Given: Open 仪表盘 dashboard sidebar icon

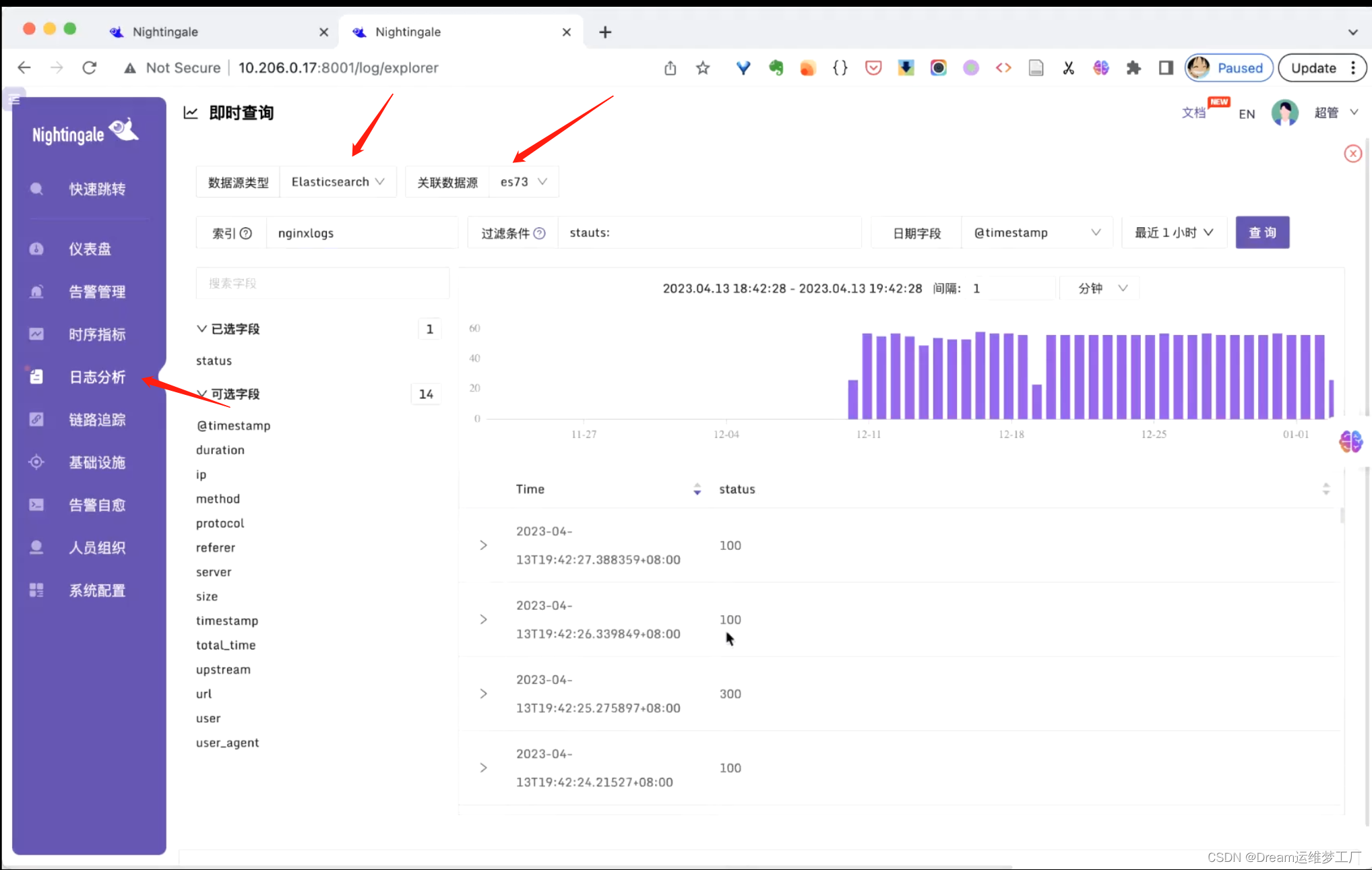Looking at the screenshot, I should click(36, 249).
